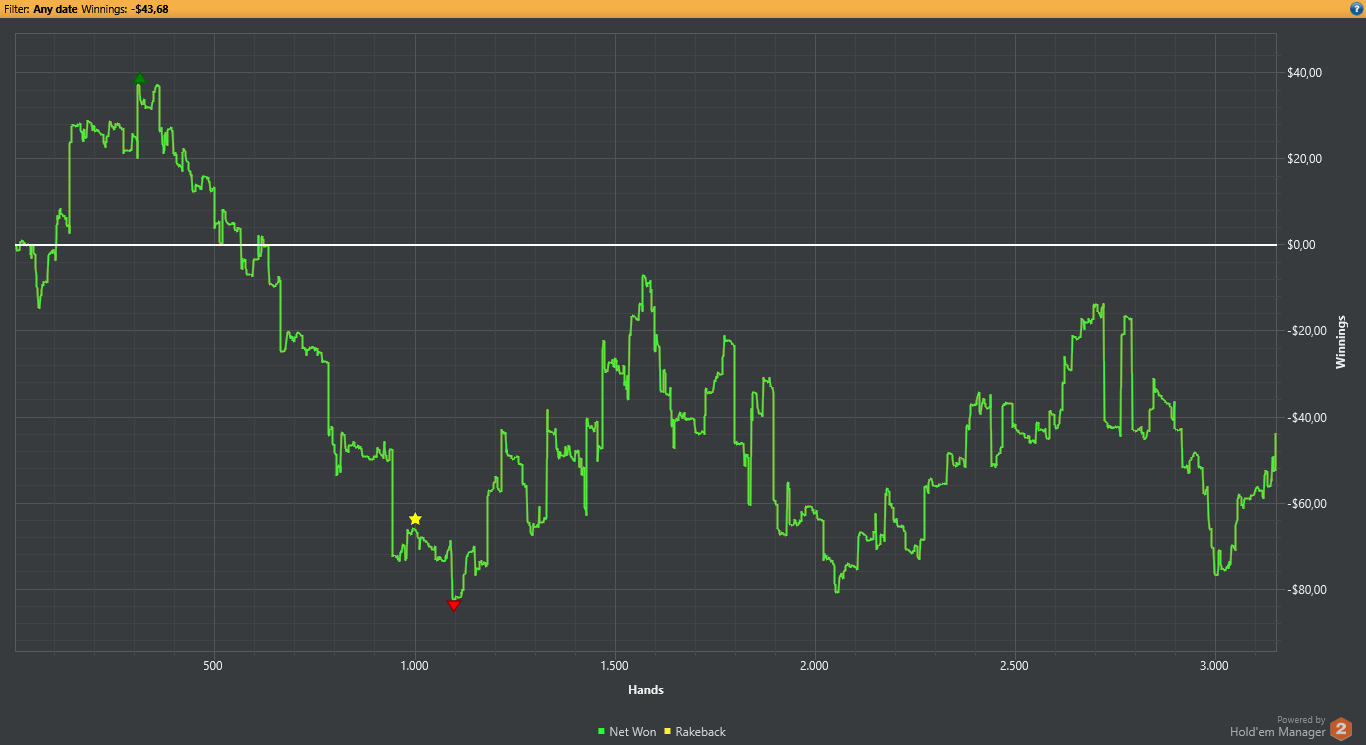Image resolution: width=1366 pixels, height=745 pixels.
Task: Click the '2.500' hands axis label
Action: point(1014,665)
